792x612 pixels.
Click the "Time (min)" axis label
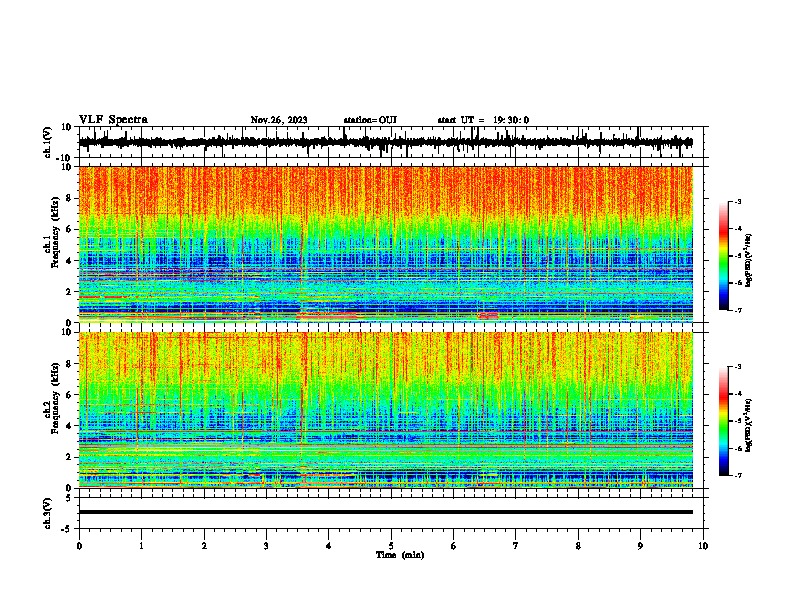[400, 555]
